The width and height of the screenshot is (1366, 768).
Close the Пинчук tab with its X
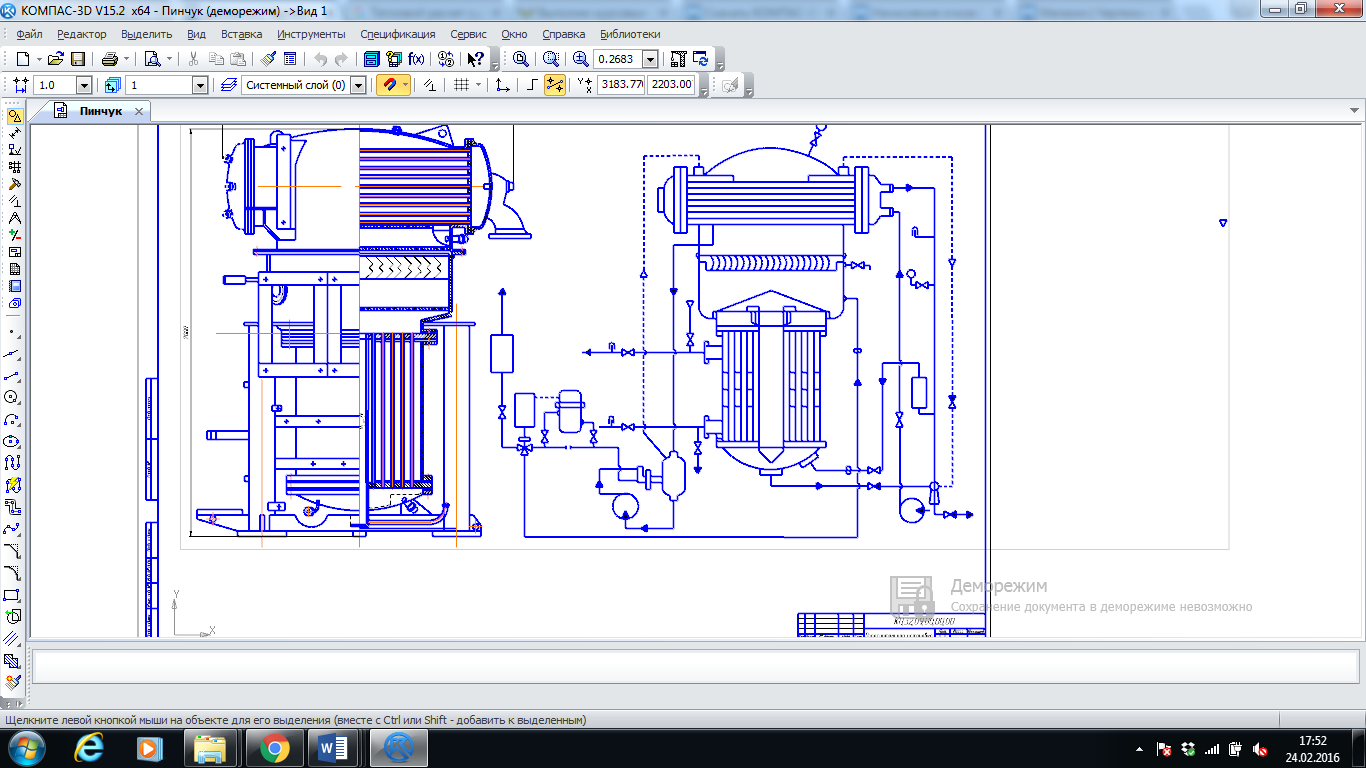[x=139, y=111]
